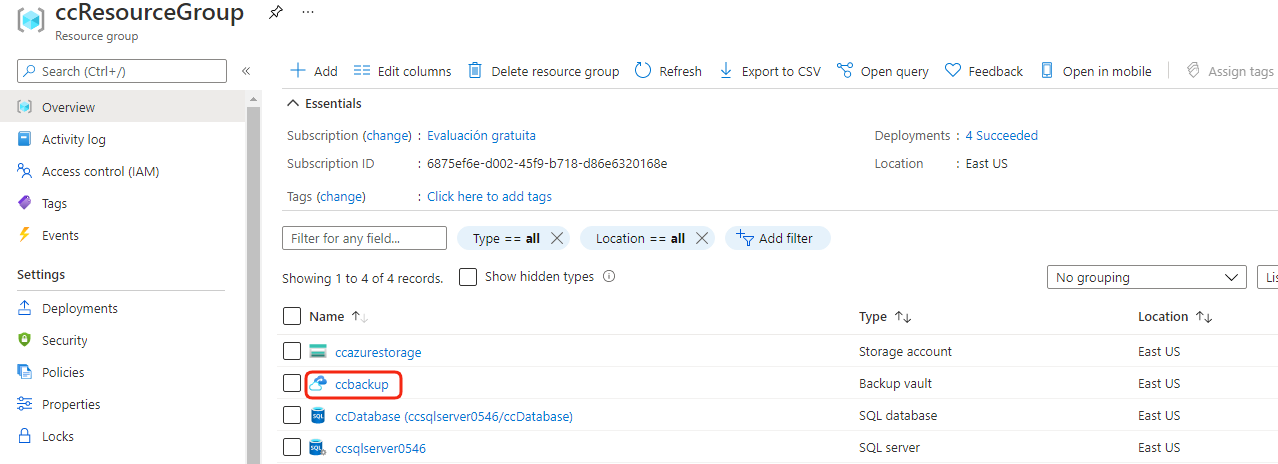This screenshot has width=1278, height=464.
Task: Click Delete resource group
Action: 543,71
